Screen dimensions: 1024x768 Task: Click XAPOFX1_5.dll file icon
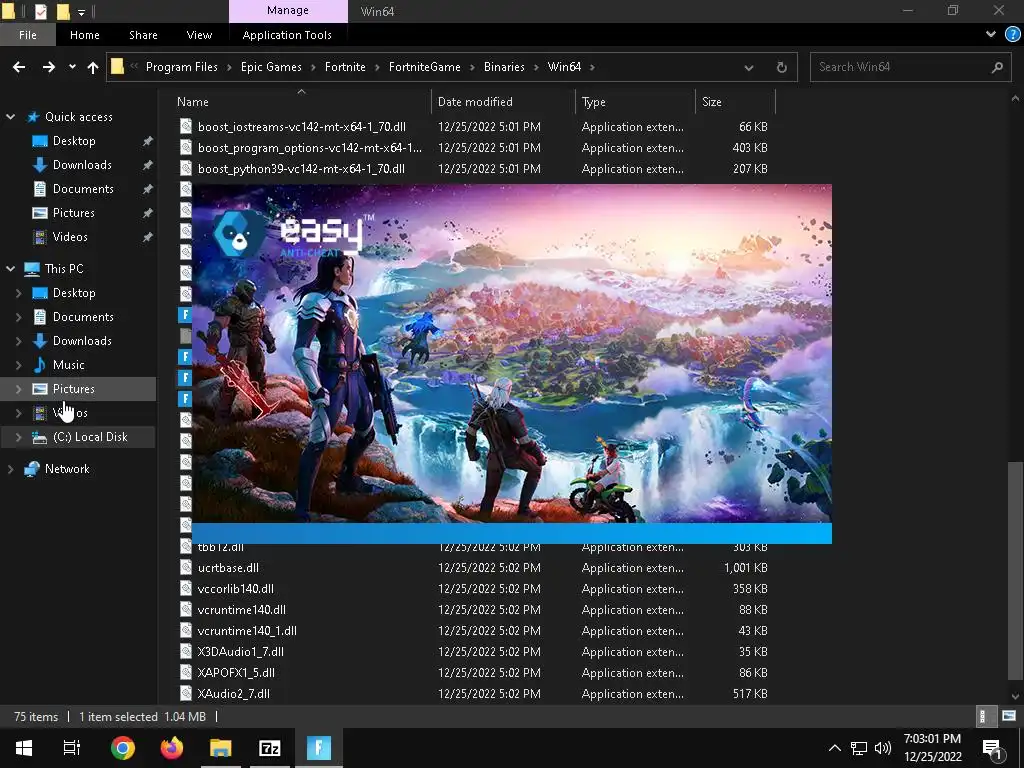(185, 673)
